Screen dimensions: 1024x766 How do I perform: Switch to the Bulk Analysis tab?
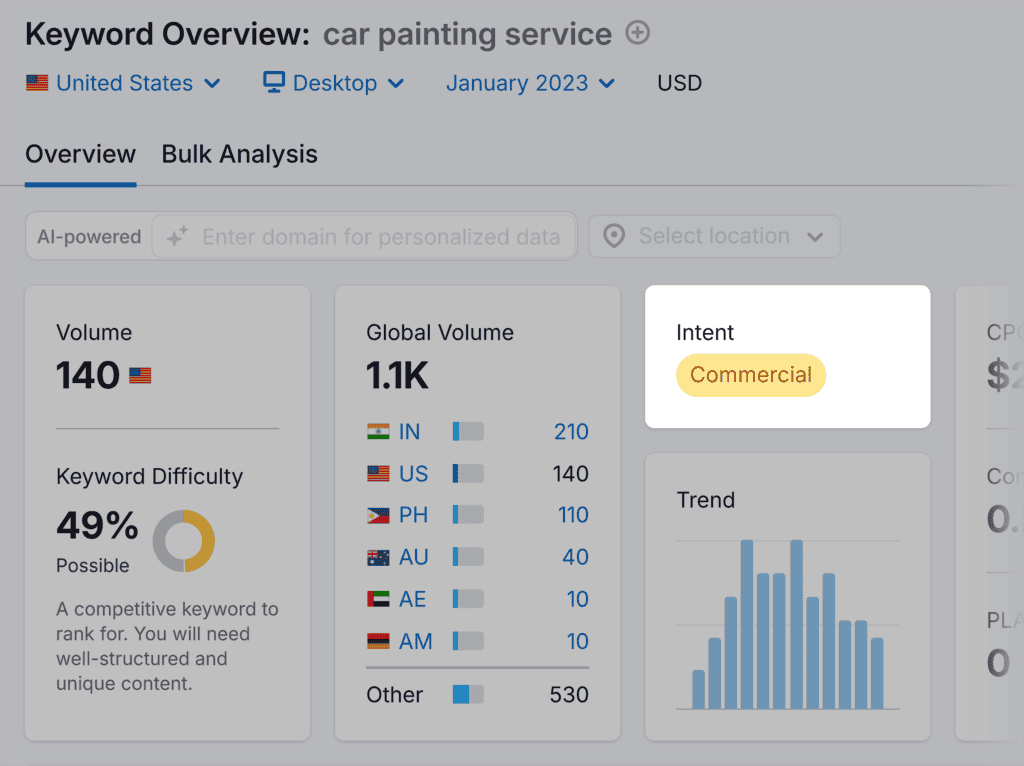point(240,154)
